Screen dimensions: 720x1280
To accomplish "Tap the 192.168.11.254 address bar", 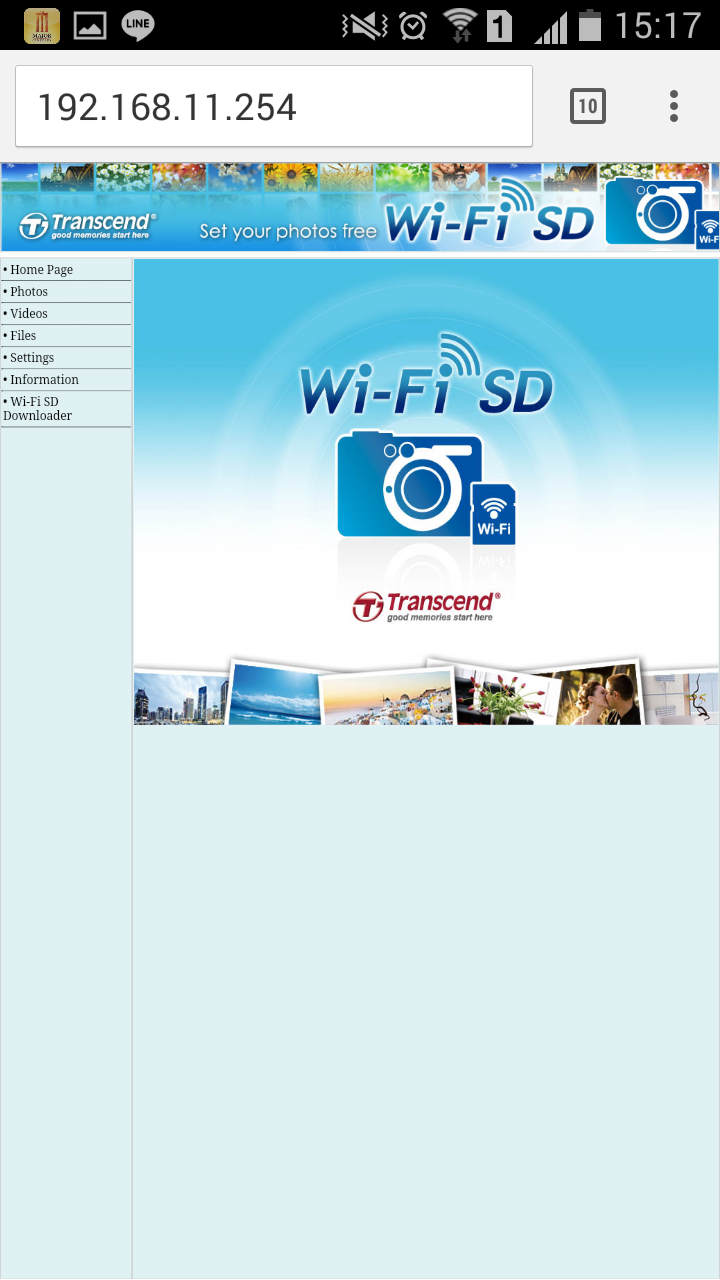I will point(274,107).
